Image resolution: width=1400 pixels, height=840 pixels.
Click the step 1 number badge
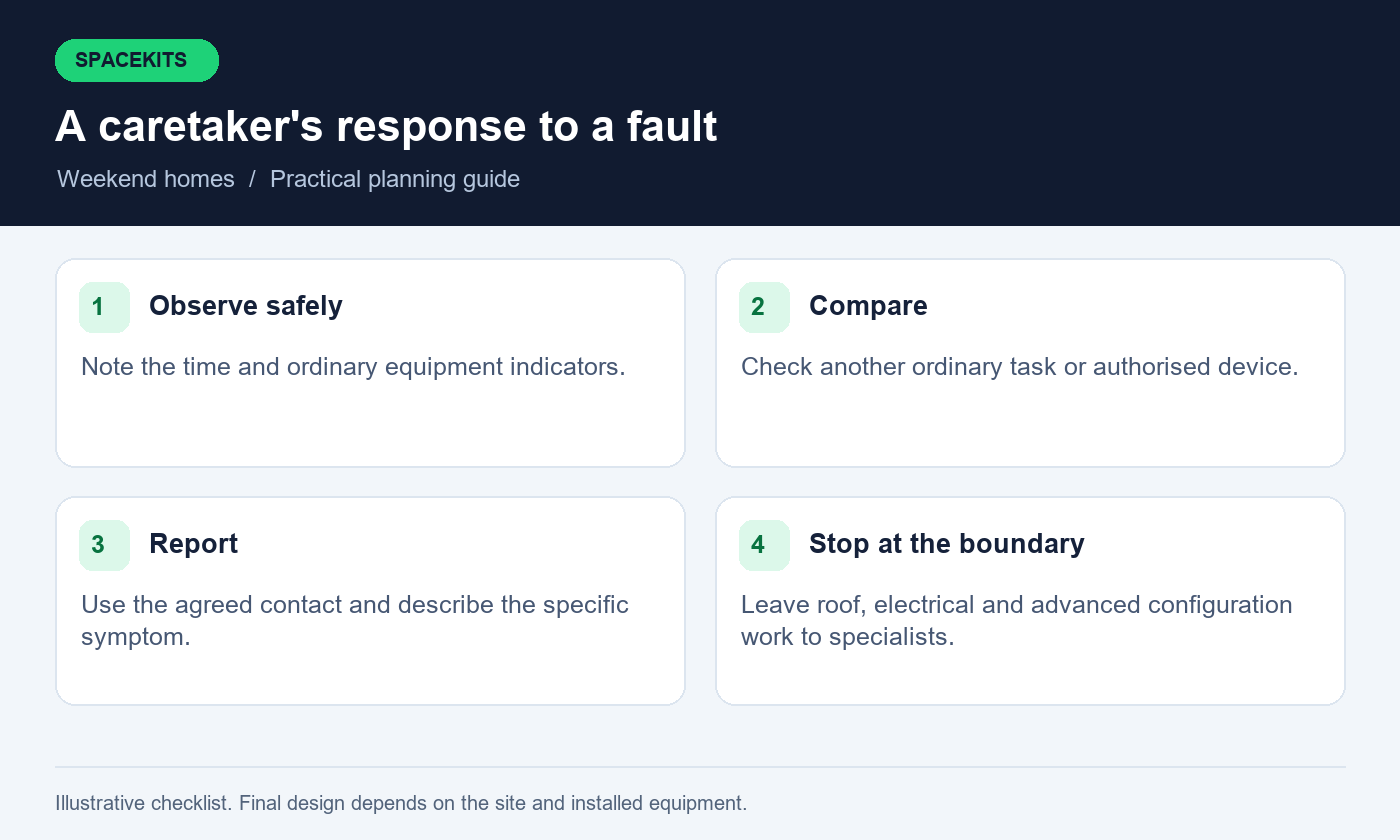(104, 307)
